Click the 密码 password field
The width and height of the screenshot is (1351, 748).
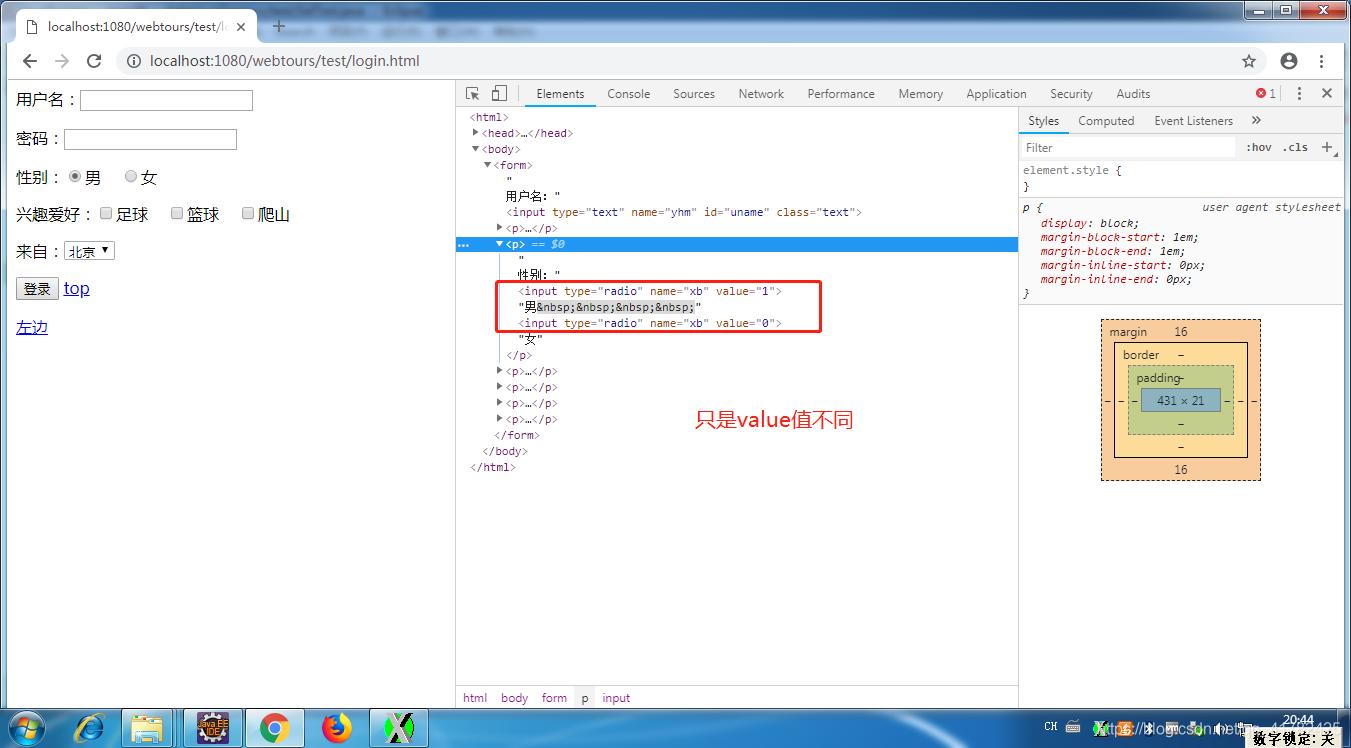tap(150, 139)
